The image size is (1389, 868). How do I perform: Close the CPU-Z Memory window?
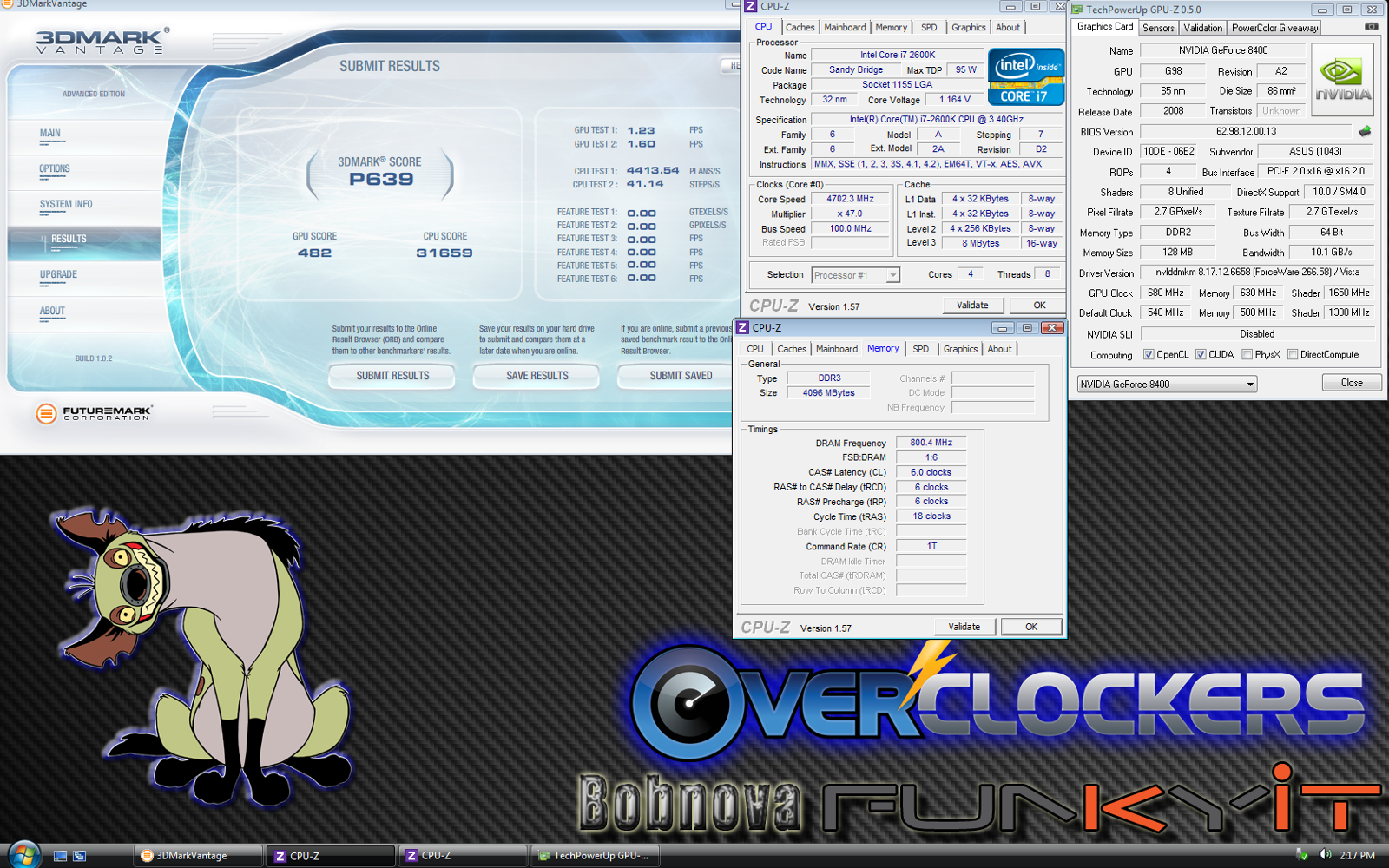coord(1052,327)
